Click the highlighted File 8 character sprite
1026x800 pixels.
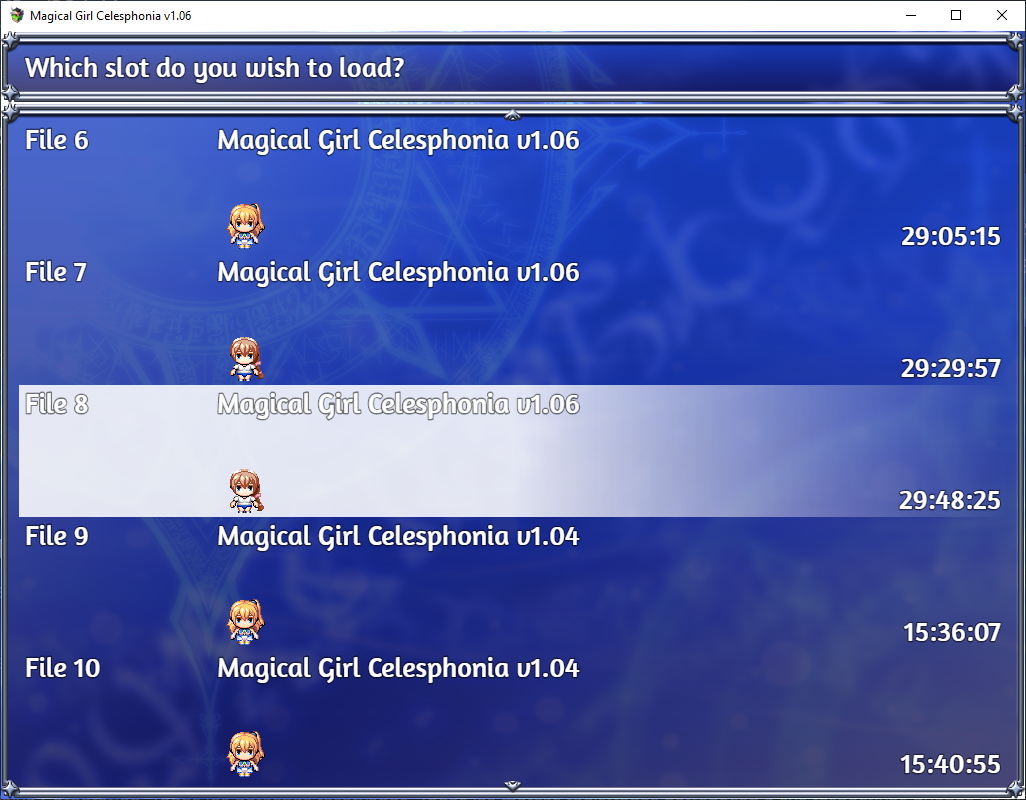coord(246,490)
